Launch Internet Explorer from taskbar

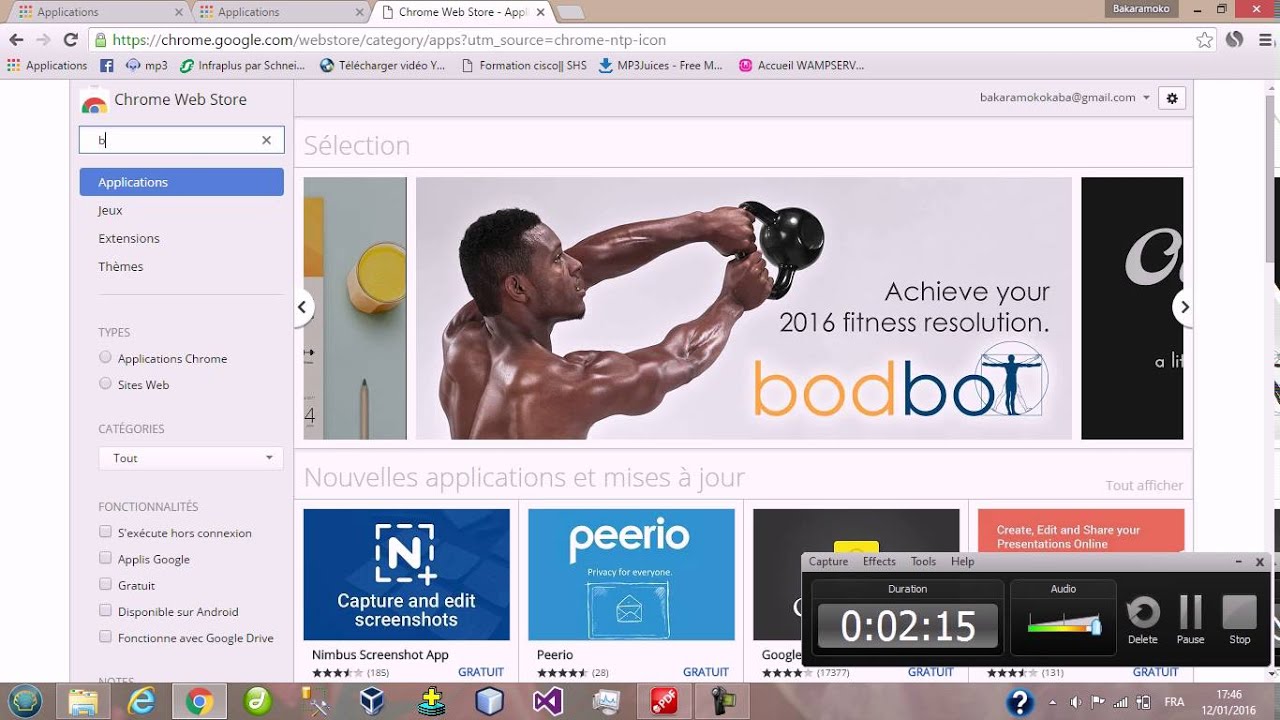coord(142,702)
